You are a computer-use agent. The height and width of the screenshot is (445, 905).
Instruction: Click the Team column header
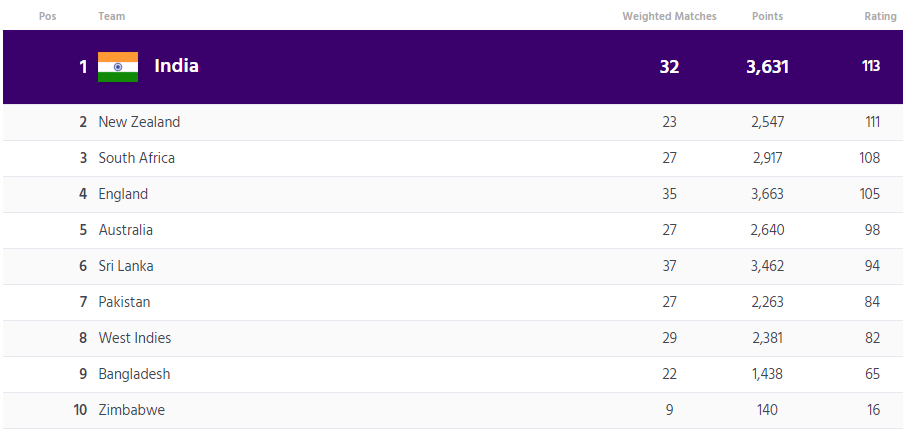pyautogui.click(x=111, y=16)
